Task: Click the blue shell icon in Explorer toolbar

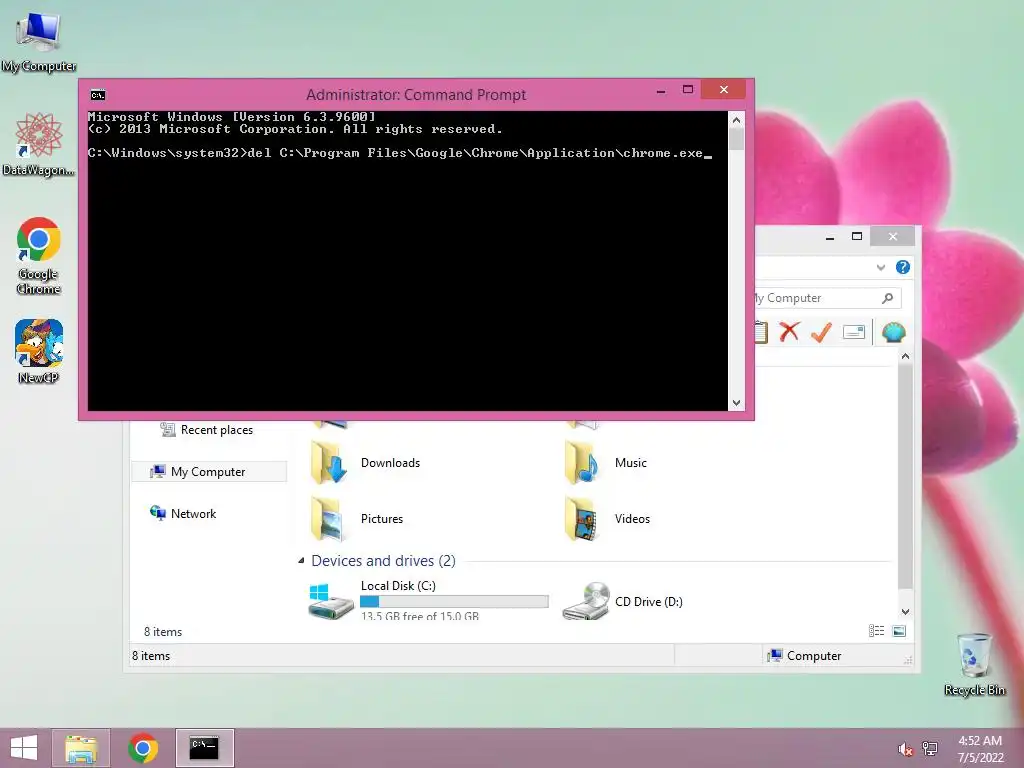Action: tap(893, 332)
